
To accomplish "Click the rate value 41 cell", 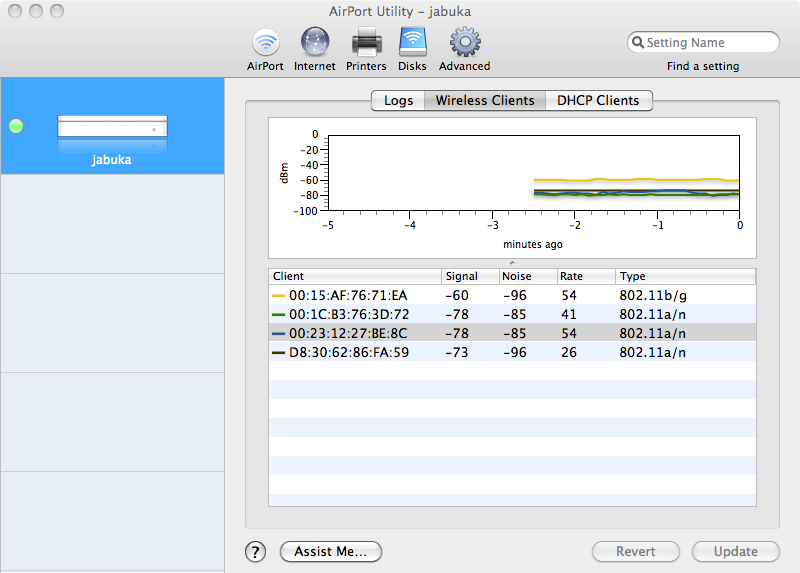I will pyautogui.click(x=569, y=314).
